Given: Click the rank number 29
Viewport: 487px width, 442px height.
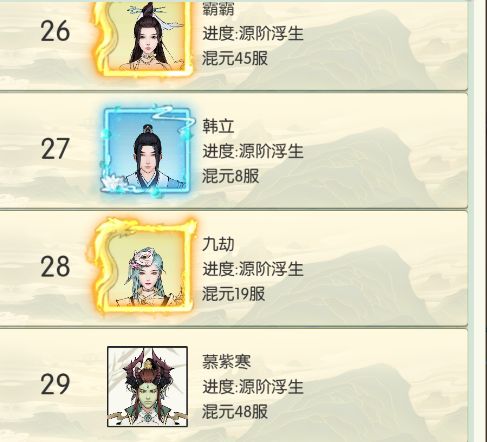Looking at the screenshot, I should coord(55,384).
